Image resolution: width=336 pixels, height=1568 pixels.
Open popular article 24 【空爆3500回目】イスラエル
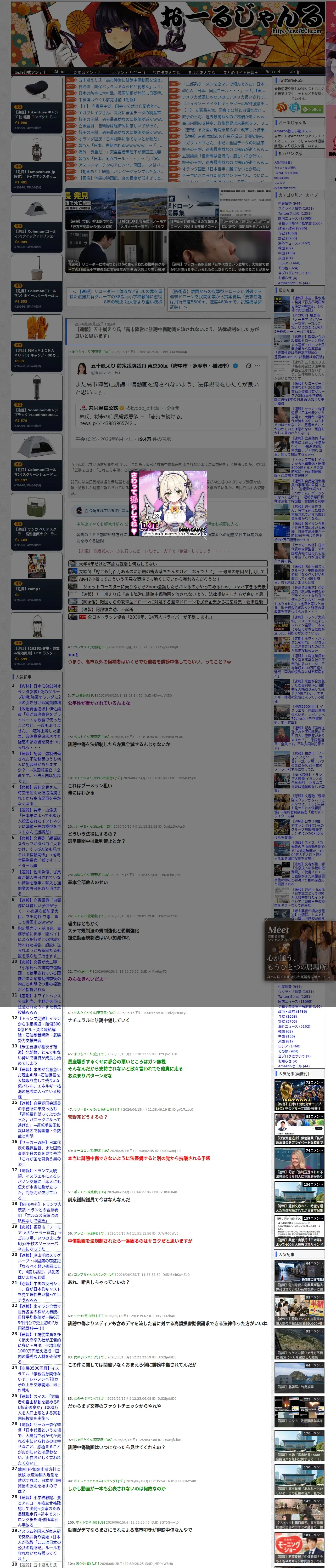click(39, 1379)
